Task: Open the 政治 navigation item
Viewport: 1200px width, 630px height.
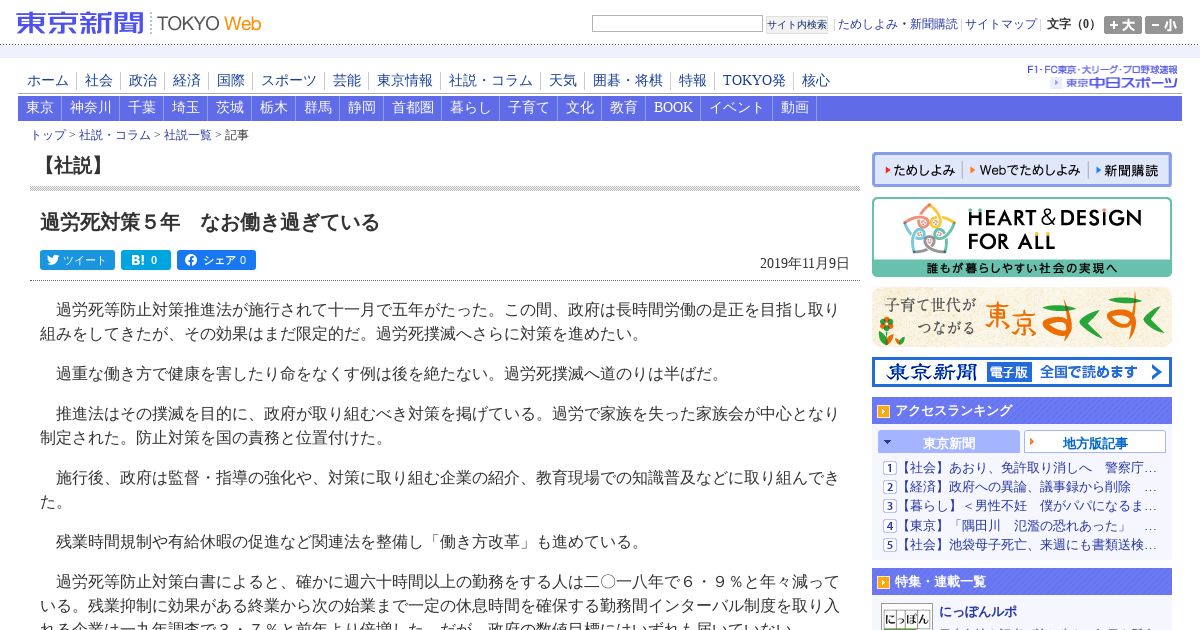Action: (143, 81)
